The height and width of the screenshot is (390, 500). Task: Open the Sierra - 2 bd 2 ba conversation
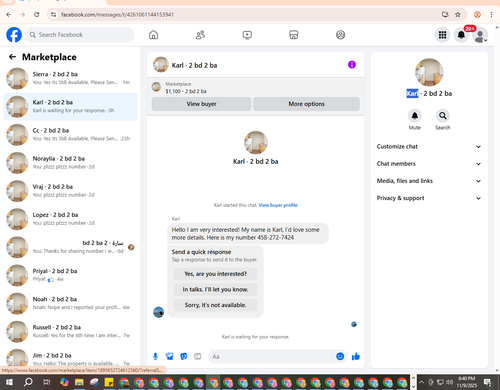[70, 78]
